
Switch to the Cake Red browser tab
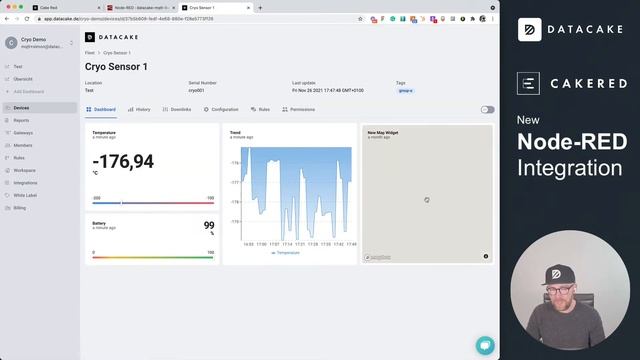click(x=67, y=8)
